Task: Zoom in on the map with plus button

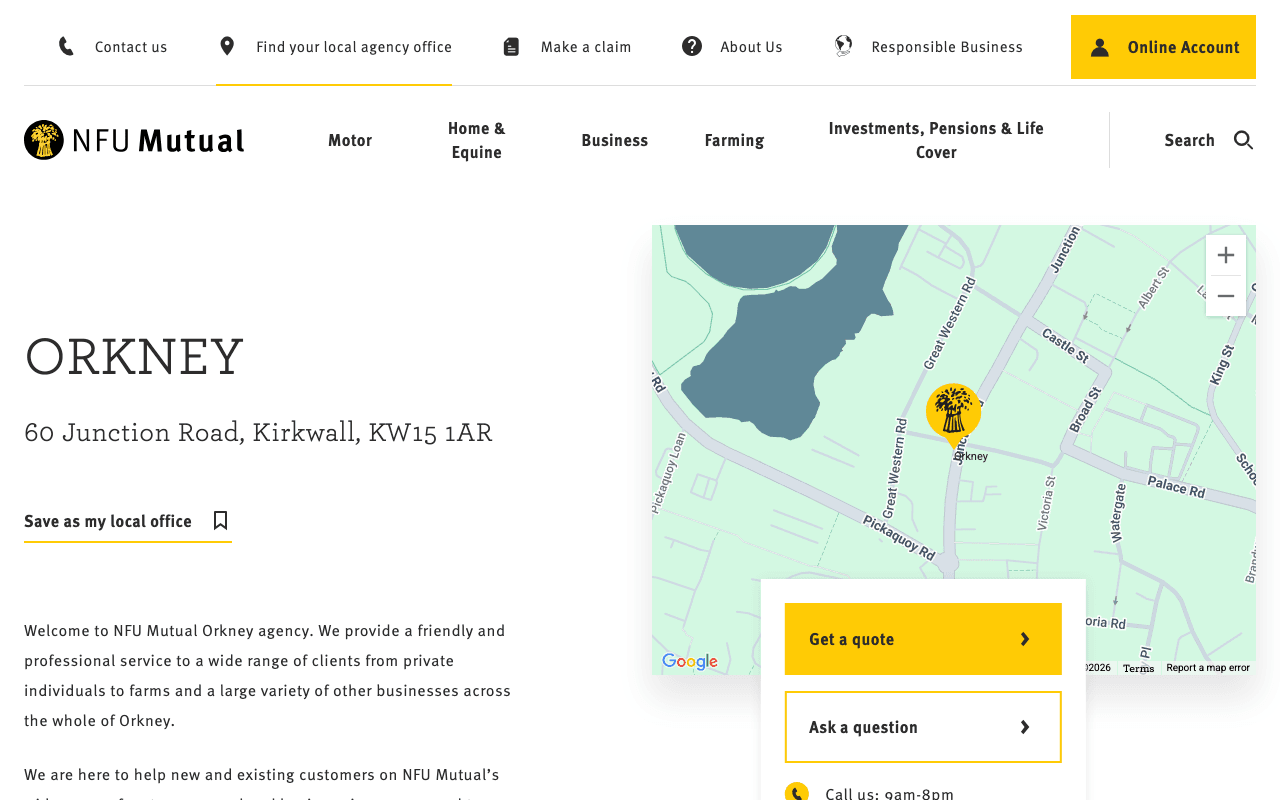Action: (x=1226, y=256)
